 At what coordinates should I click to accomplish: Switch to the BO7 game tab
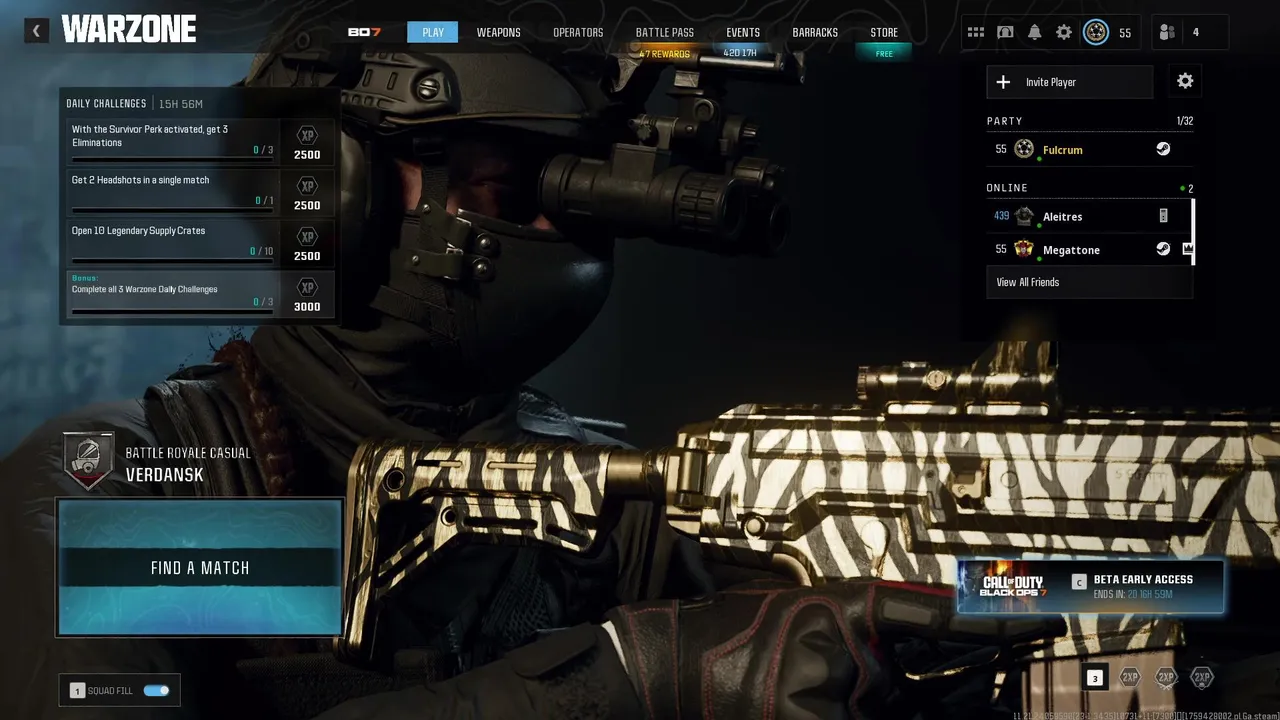click(364, 32)
